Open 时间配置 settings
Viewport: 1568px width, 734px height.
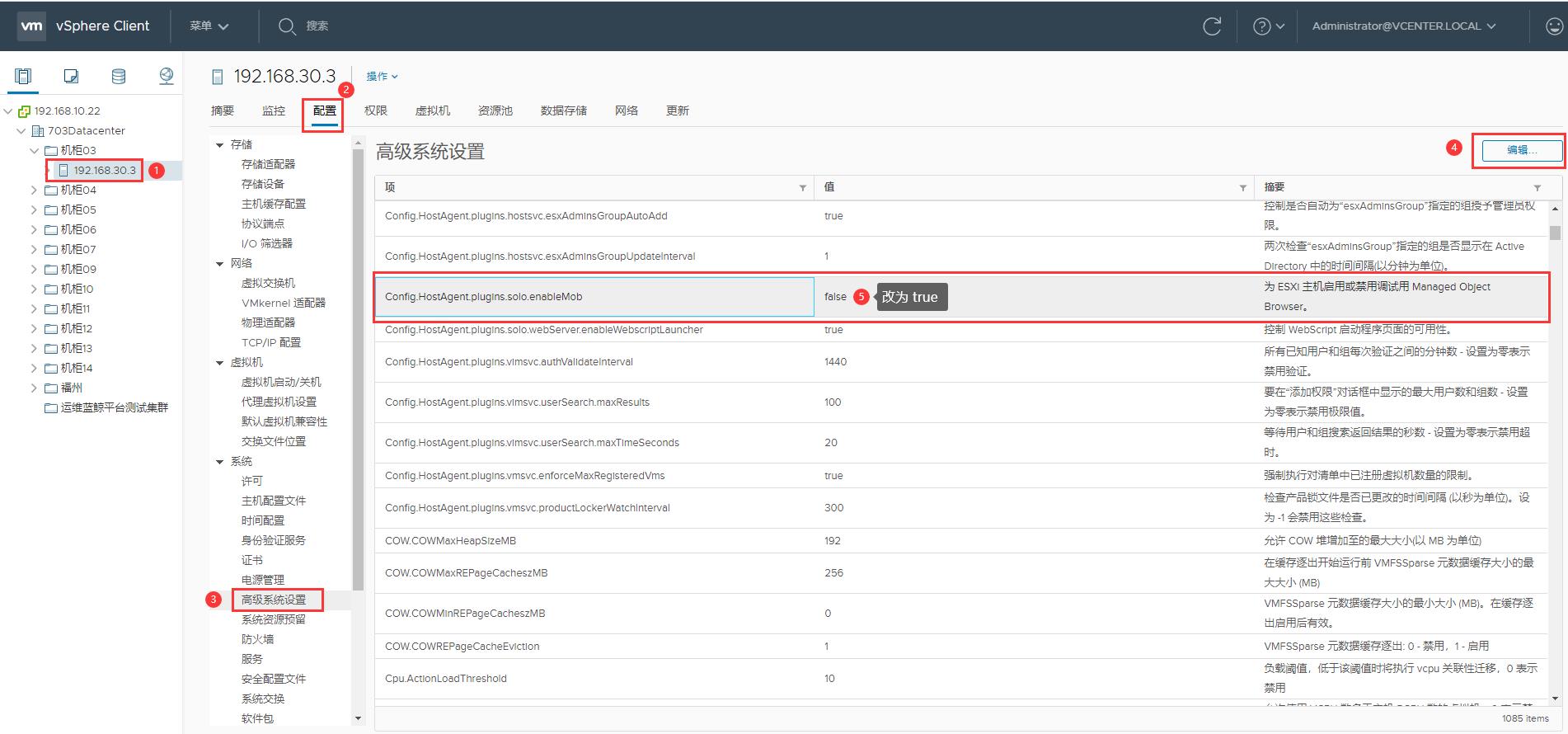263,520
